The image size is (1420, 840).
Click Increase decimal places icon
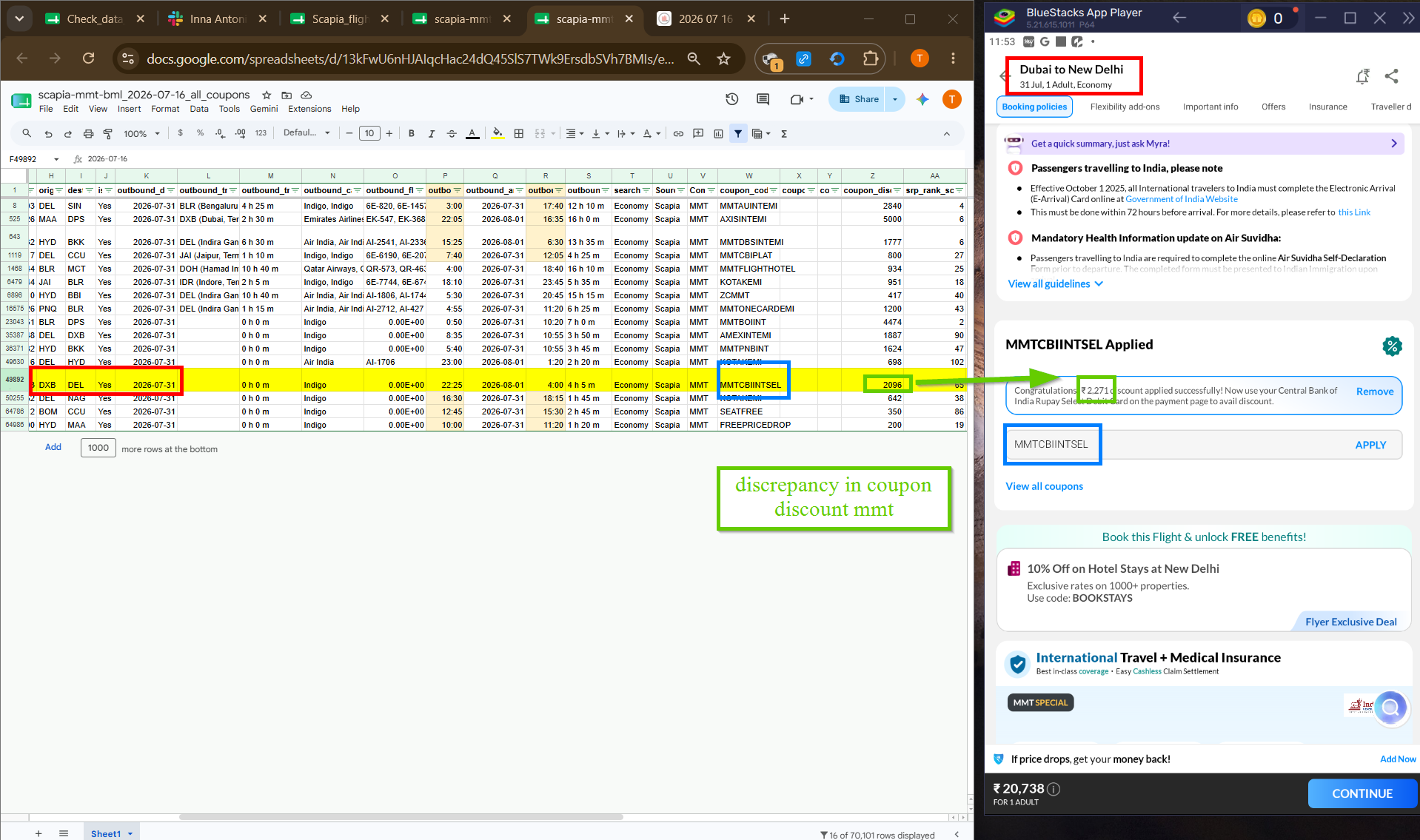click(x=240, y=133)
